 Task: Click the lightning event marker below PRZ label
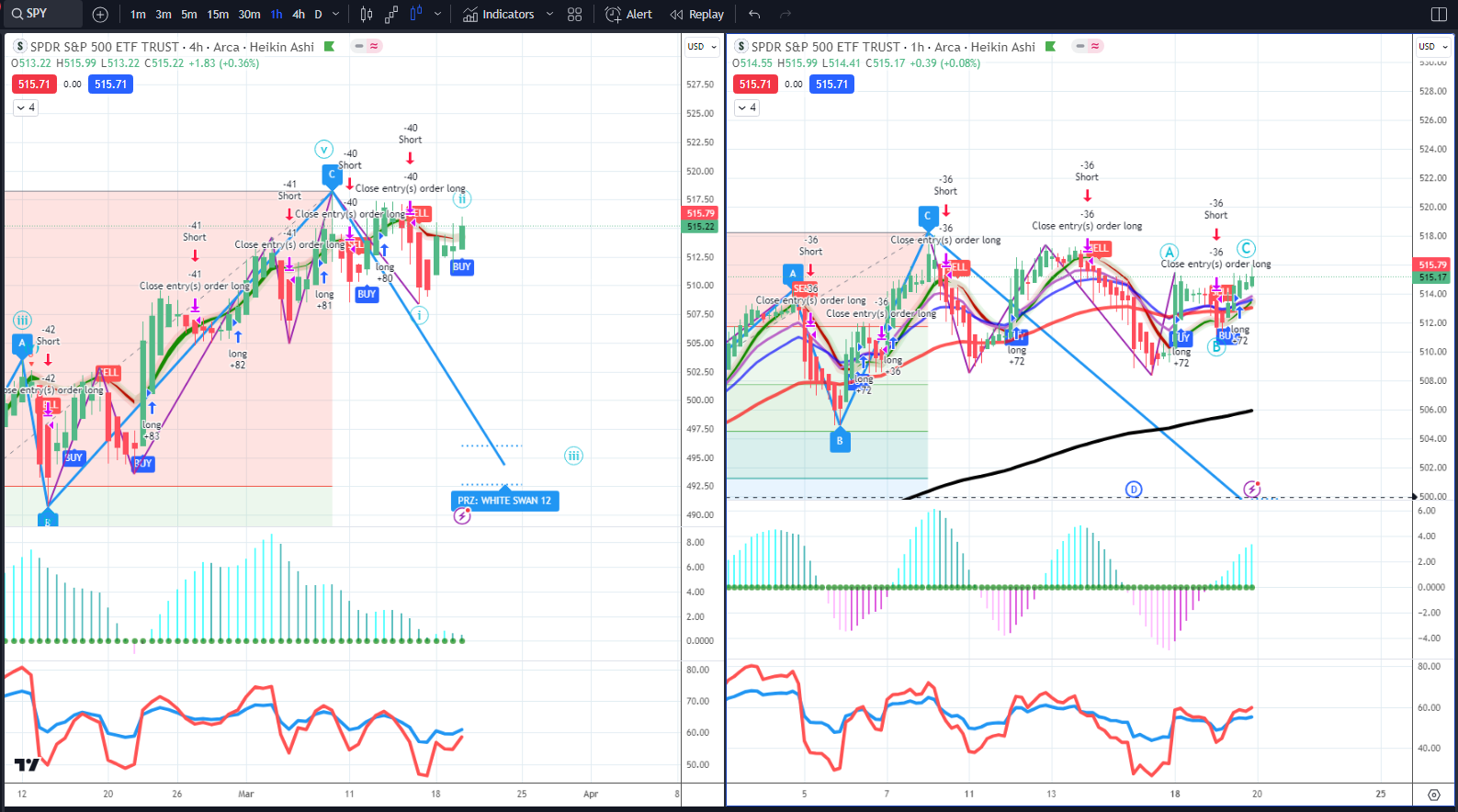point(462,516)
